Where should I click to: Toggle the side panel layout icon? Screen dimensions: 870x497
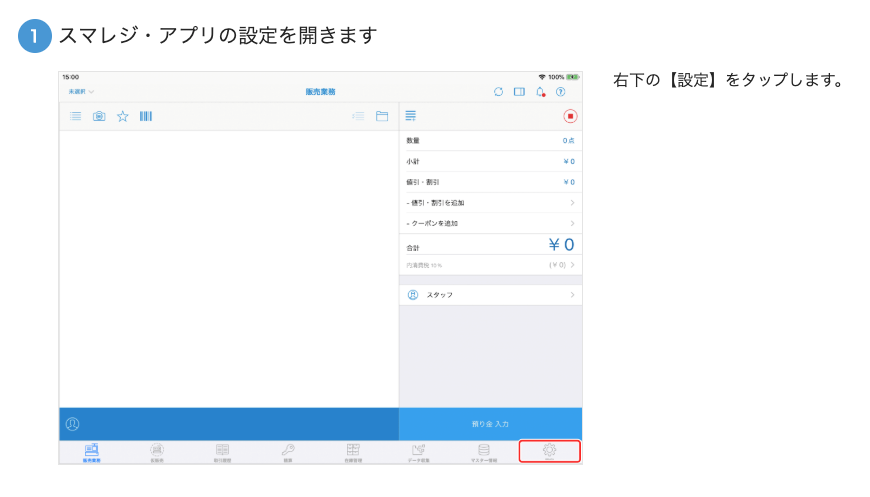tap(519, 91)
